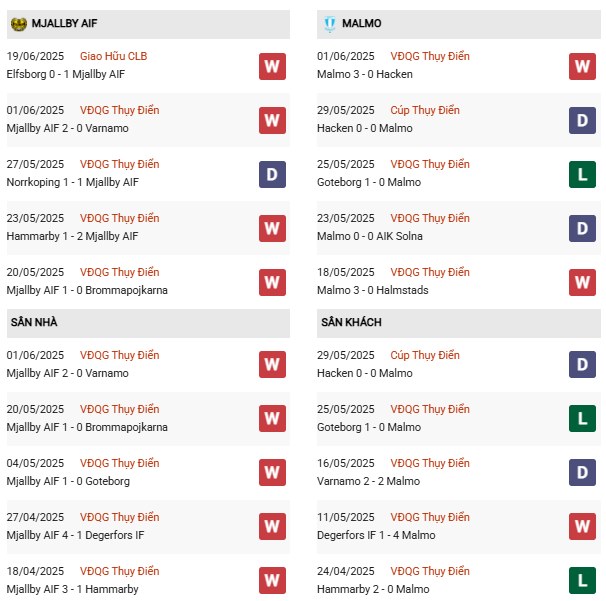Open match Mjallby AIF 3 - 1 Hammarby
Image resolution: width=606 pixels, height=601 pixels.
point(72,589)
